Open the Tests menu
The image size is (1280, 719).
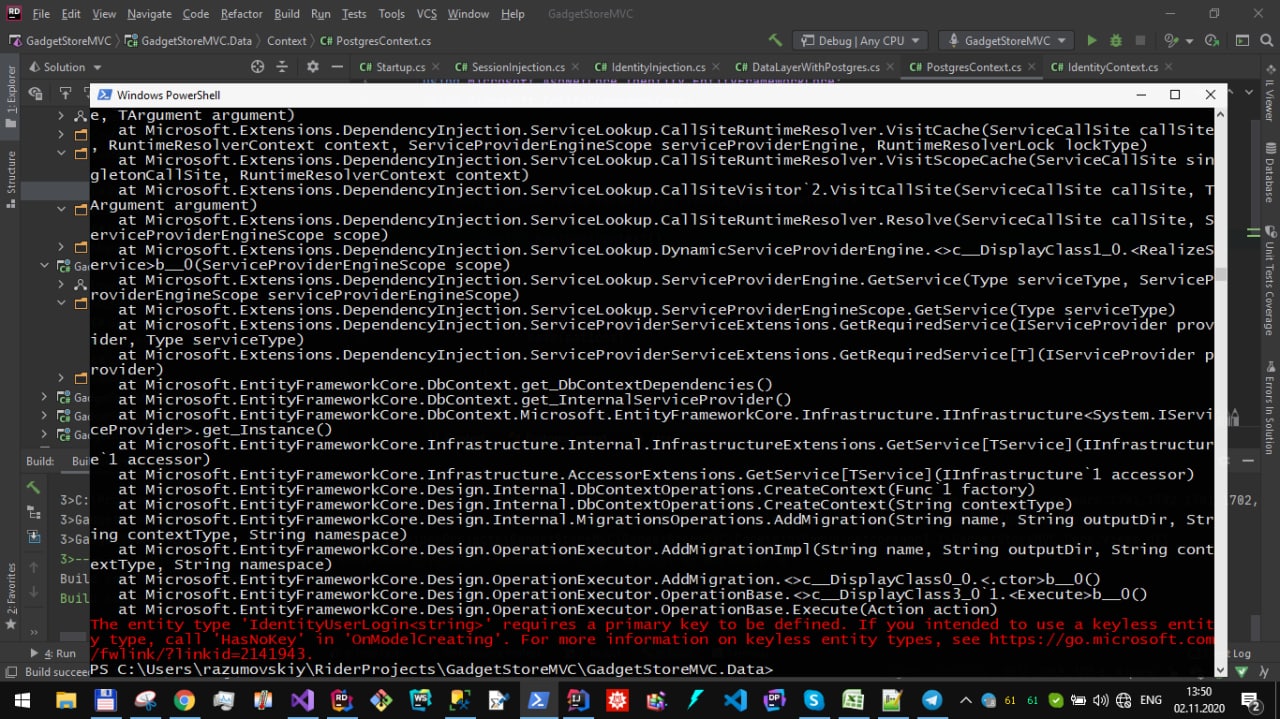[354, 14]
